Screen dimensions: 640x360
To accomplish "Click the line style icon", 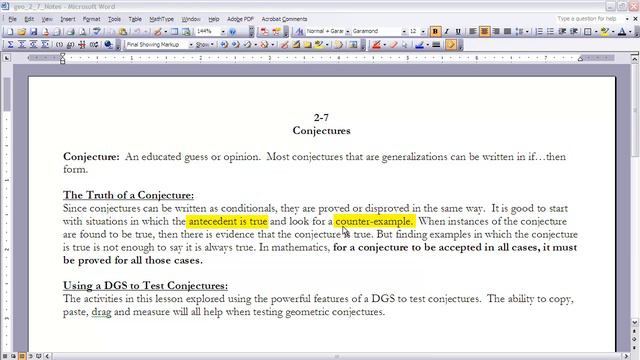I will (x=436, y=44).
